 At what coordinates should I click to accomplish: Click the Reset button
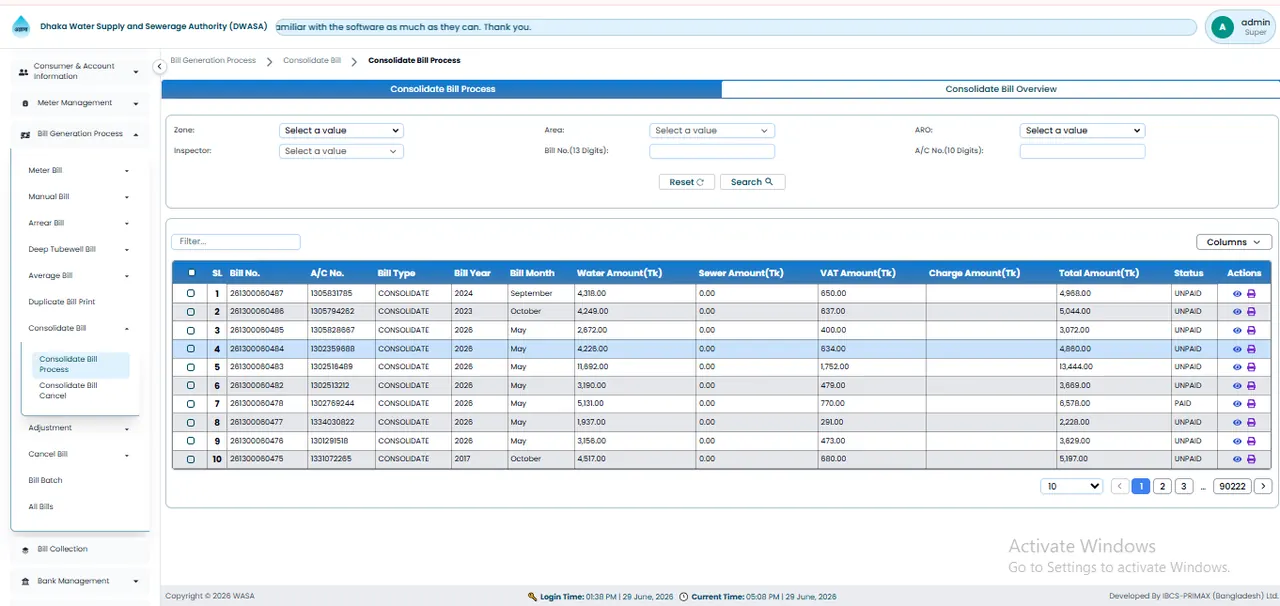(687, 182)
